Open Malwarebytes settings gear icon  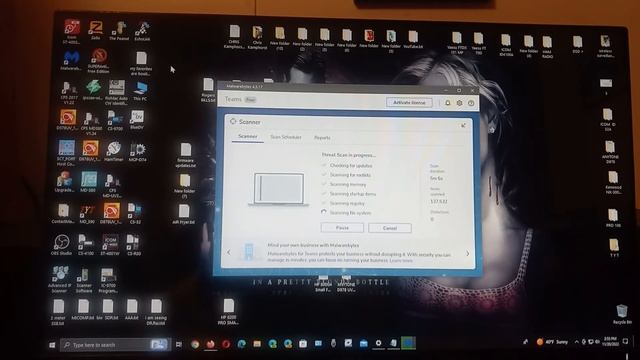[x=459, y=103]
